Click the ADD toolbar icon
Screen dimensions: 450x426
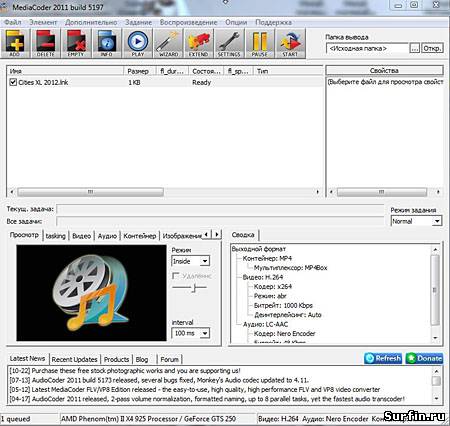coord(15,44)
